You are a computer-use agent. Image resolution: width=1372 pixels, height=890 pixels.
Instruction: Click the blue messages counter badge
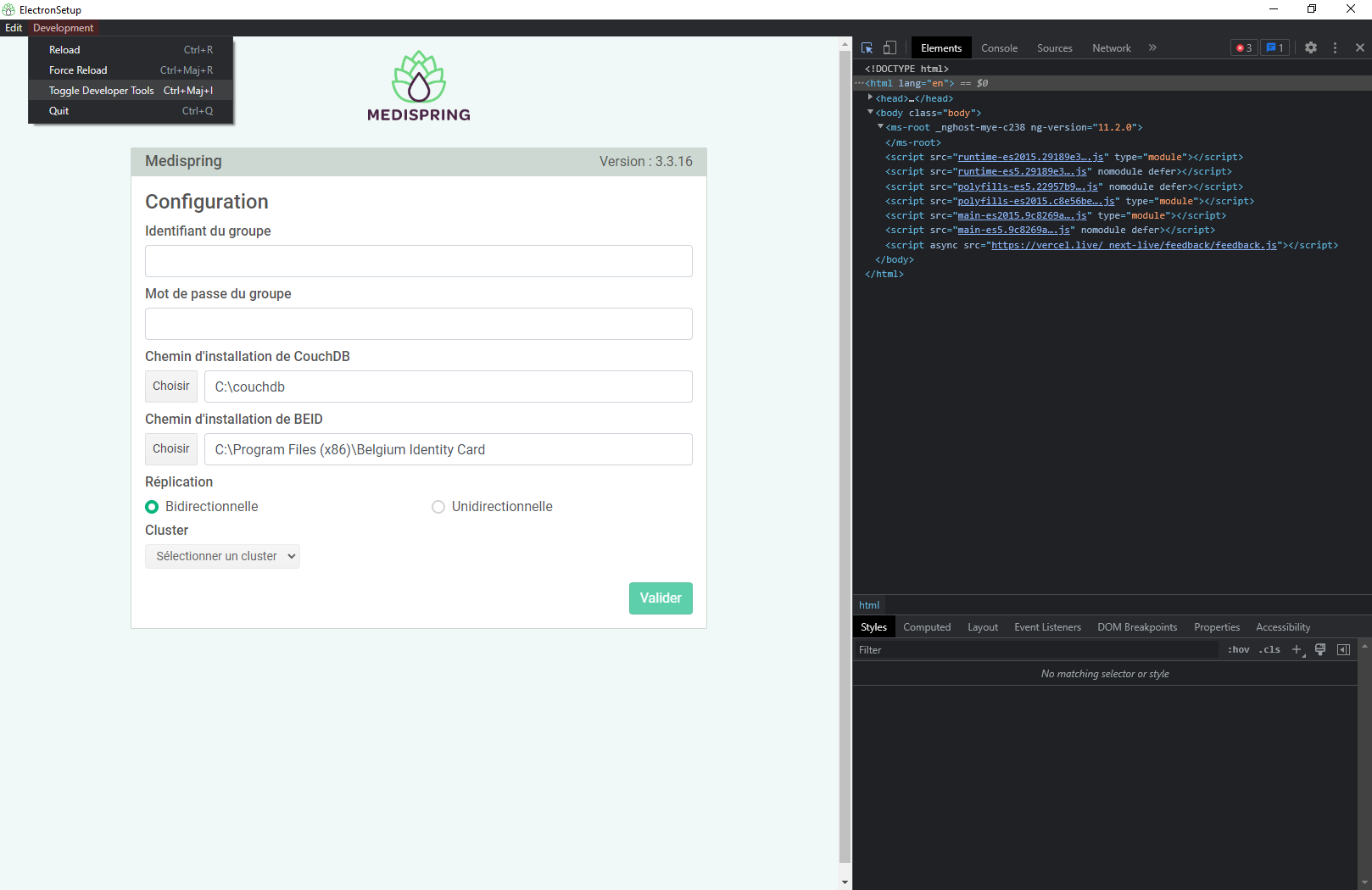point(1274,47)
